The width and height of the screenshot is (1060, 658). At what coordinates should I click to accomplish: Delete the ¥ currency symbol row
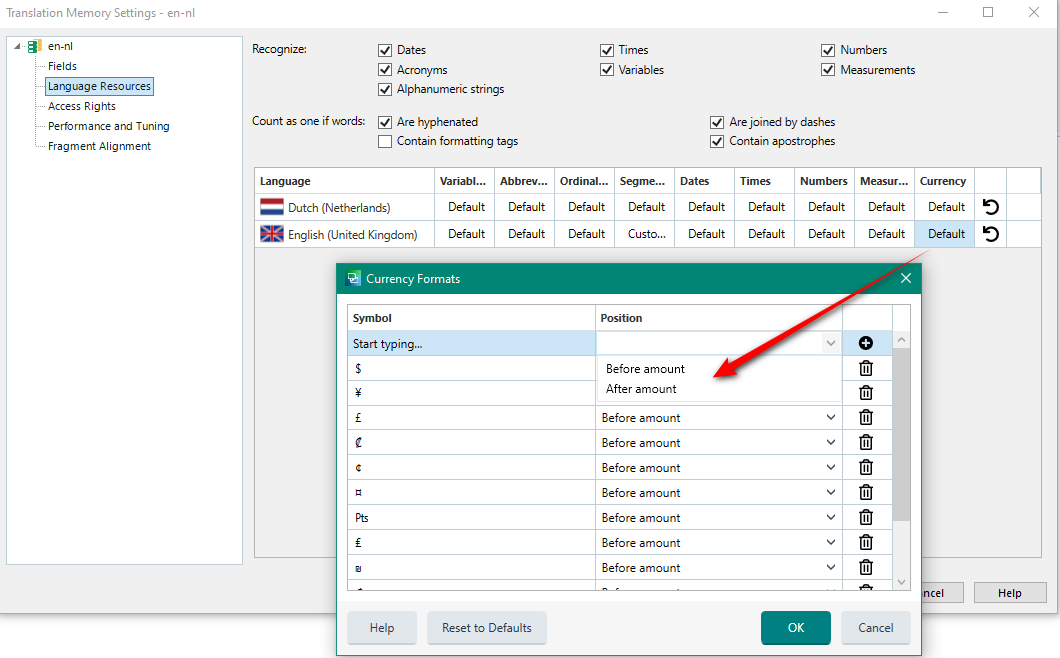pos(865,392)
